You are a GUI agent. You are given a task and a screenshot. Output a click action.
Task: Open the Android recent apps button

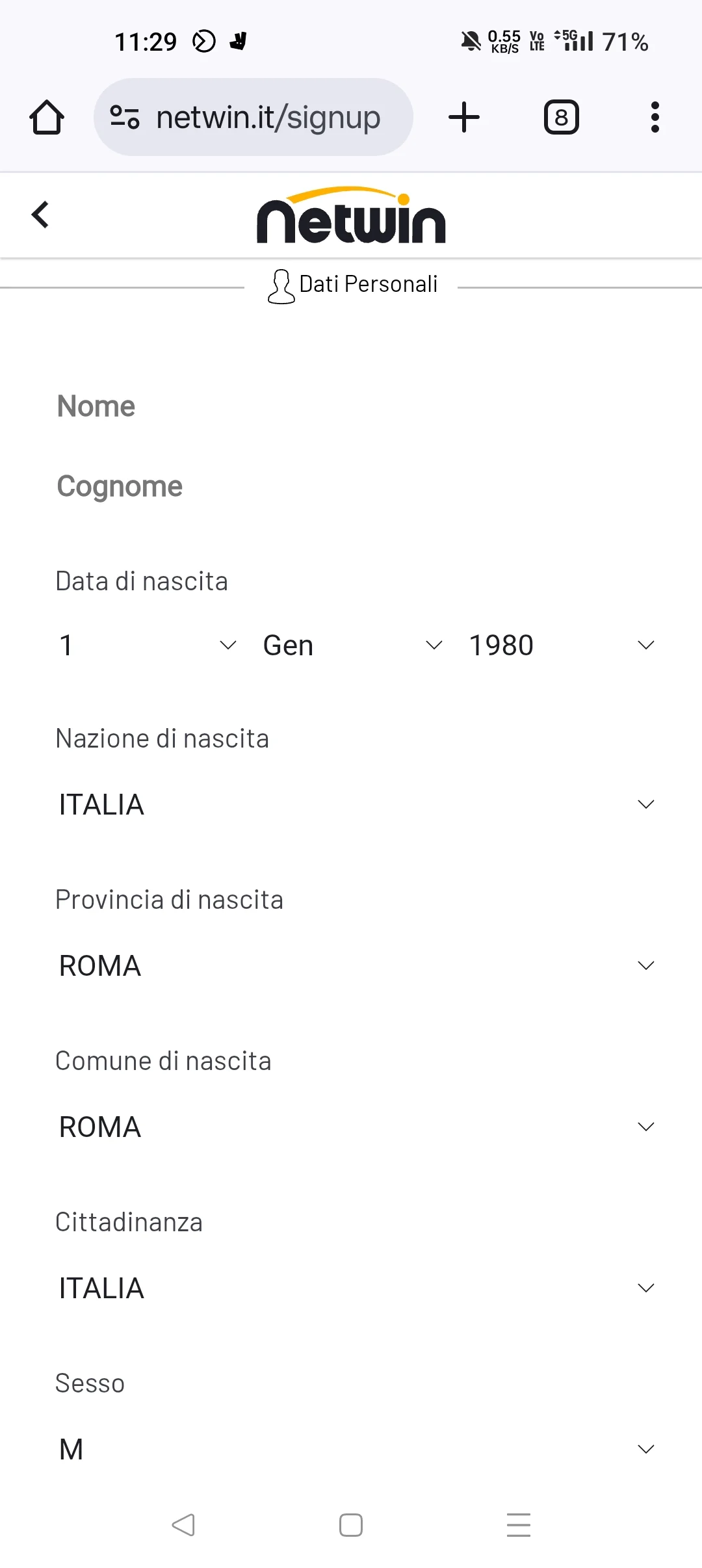coord(519,1524)
